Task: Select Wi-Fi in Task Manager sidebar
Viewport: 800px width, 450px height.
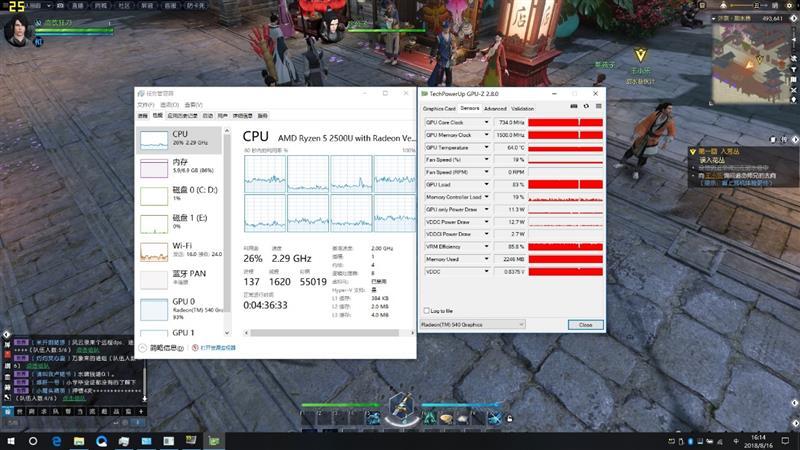Action: [180, 251]
